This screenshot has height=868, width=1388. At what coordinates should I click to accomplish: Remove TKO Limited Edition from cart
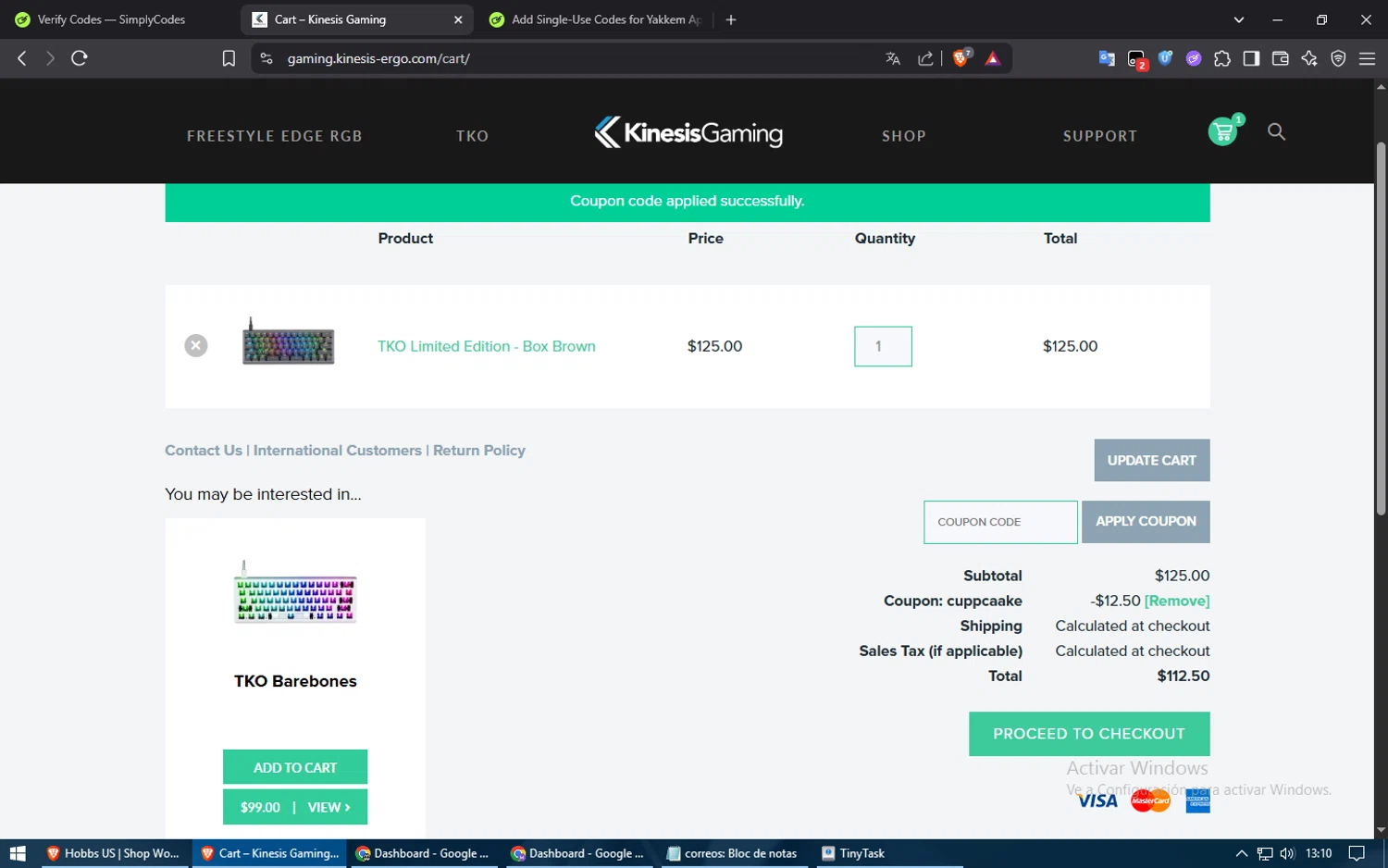point(196,345)
